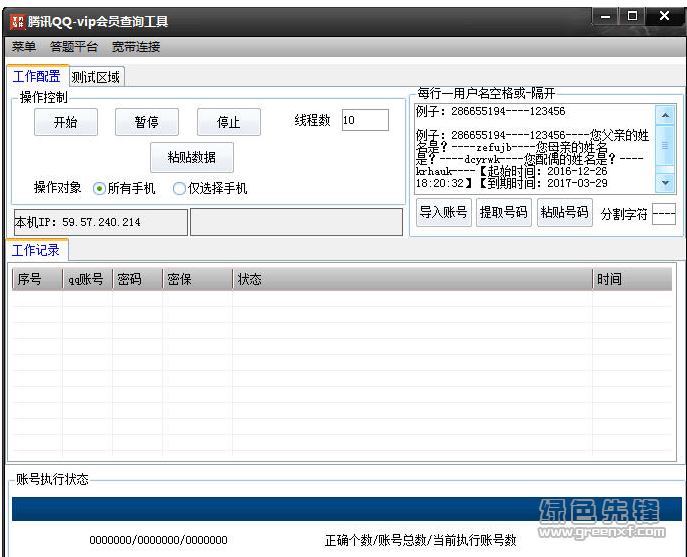The image size is (687, 557).
Task: Click the 线程数 label
Action: click(x=312, y=120)
